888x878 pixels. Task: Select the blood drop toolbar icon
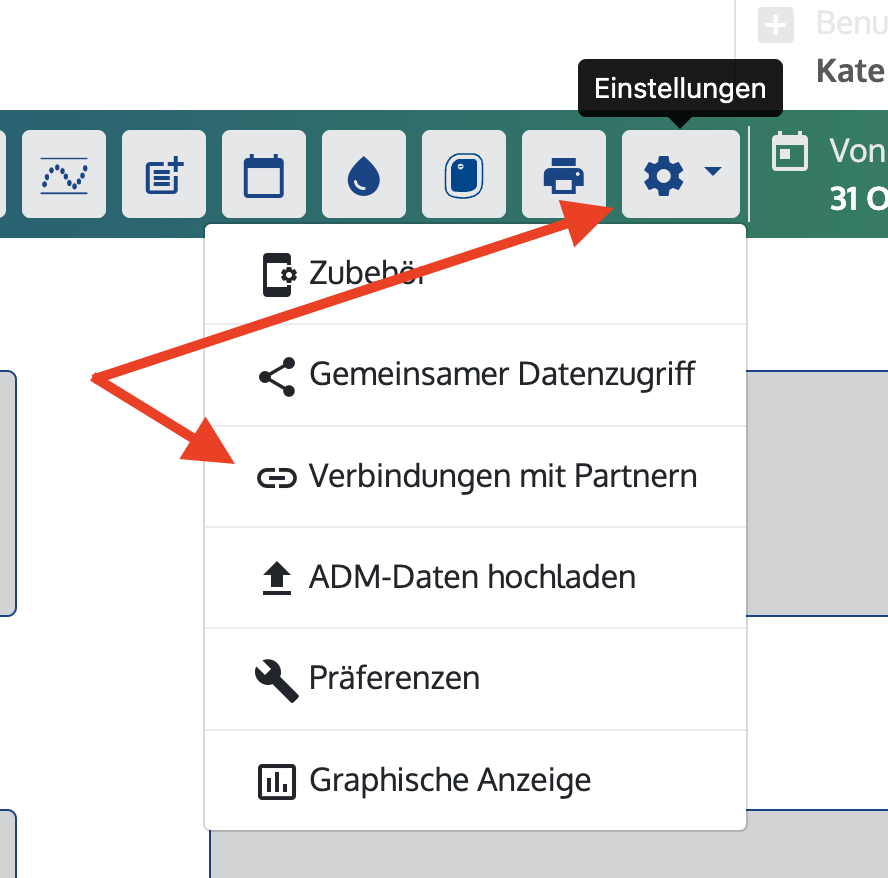[364, 174]
